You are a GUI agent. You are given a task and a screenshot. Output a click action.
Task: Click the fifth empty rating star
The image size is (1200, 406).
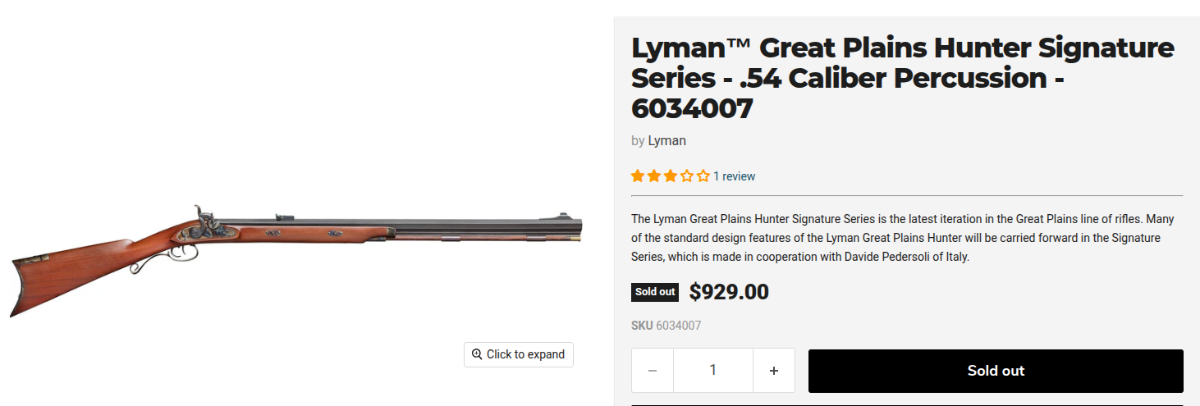[x=703, y=176]
